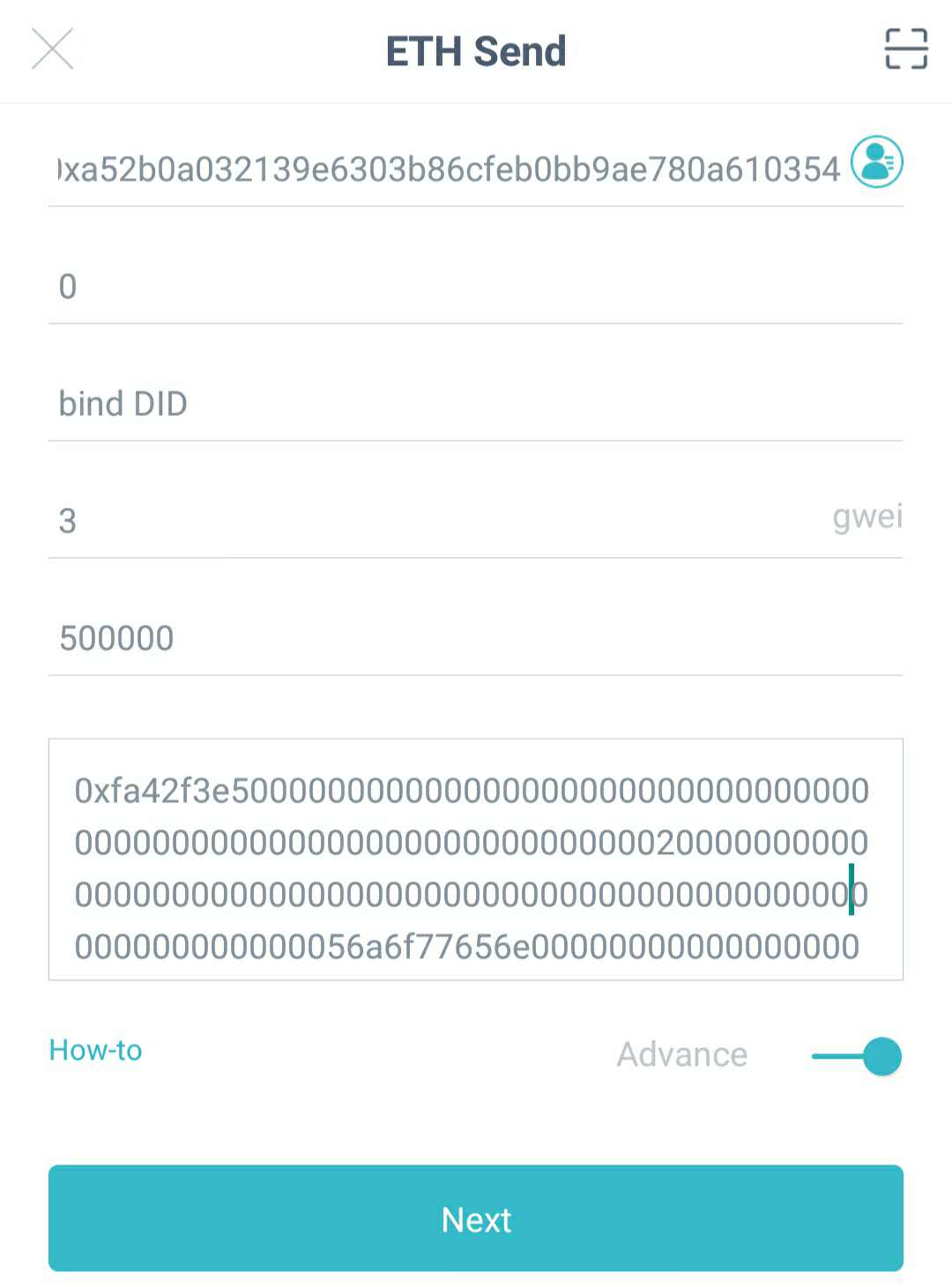Viewport: 952px width, 1287px height.
Task: Edit the gas price value 3
Action: coord(423,520)
